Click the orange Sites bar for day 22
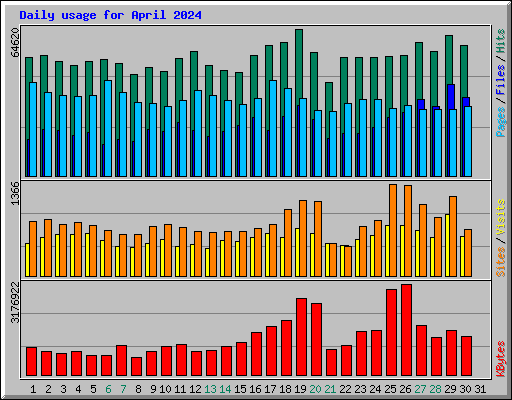This screenshot has width=512, height=400. pos(348,261)
